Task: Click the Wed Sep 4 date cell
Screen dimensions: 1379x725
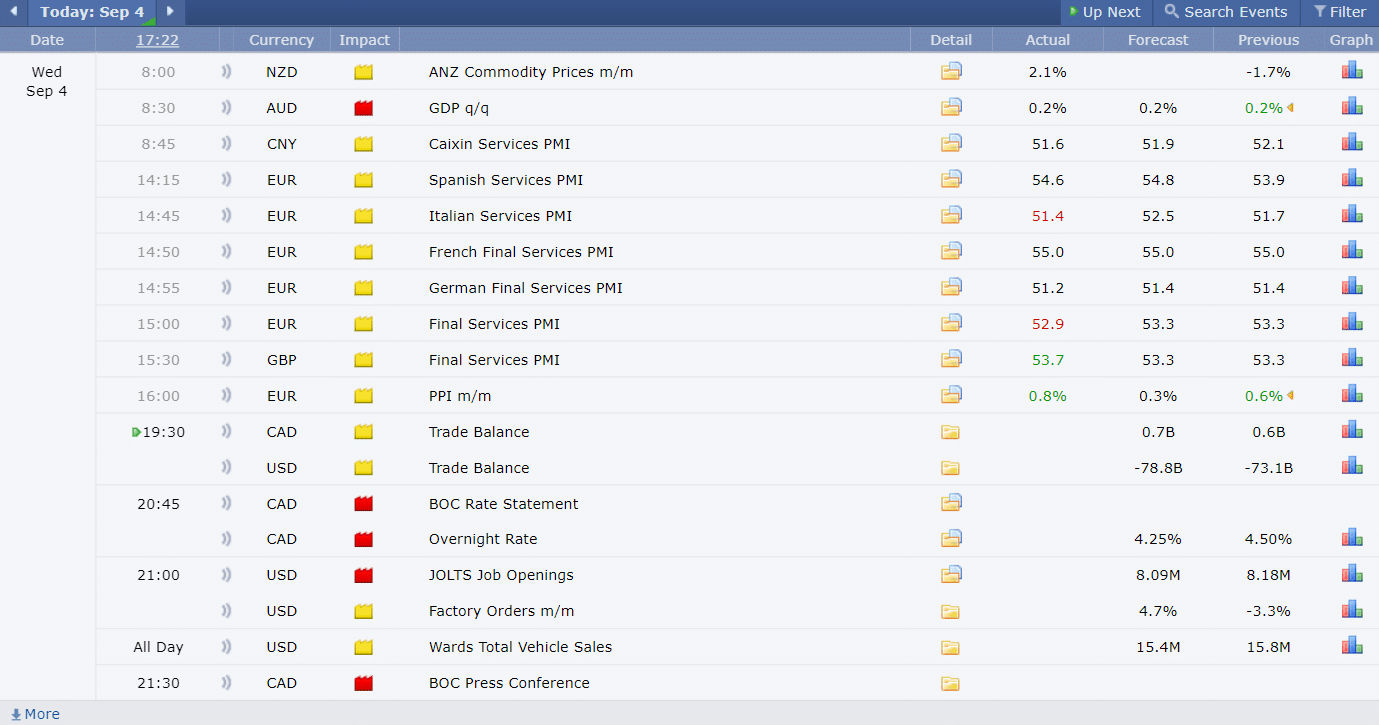Action: coord(47,82)
